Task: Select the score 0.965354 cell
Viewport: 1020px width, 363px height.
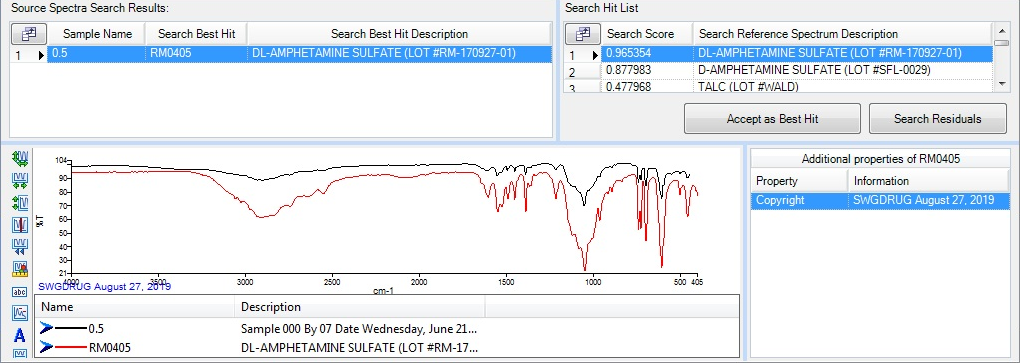Action: coord(647,53)
